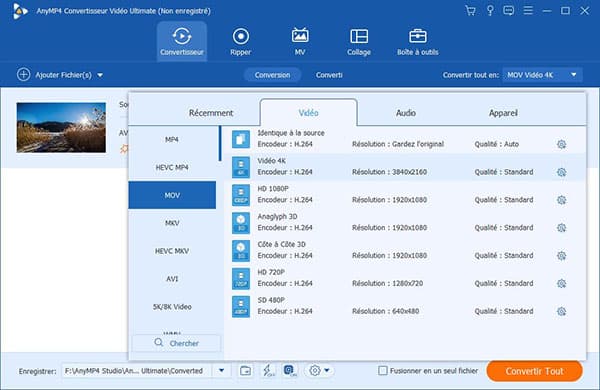Toggle the GPU chip acceleration icon
The width and height of the screenshot is (600, 390).
pos(290,370)
